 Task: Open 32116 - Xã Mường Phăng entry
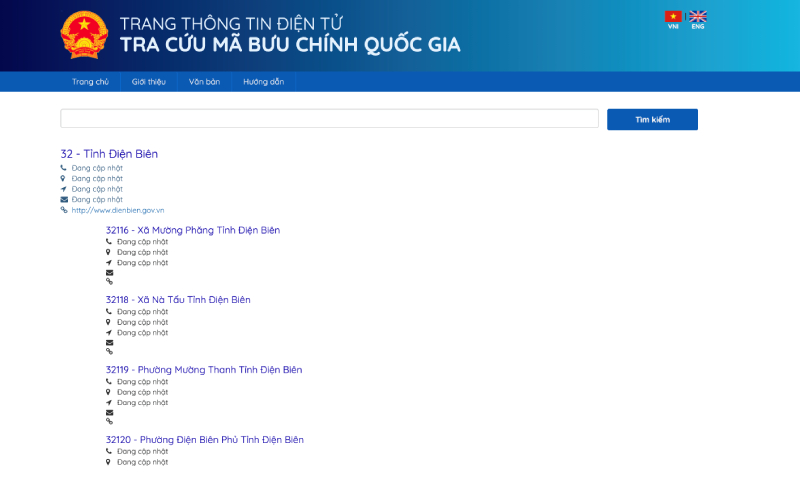tap(193, 230)
